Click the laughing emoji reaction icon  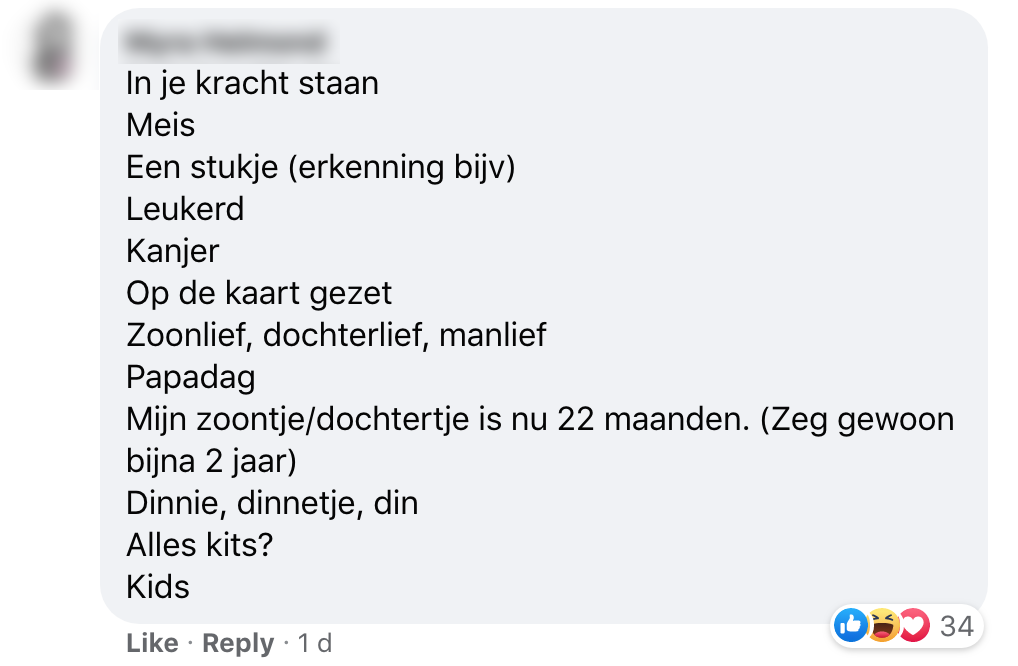(x=882, y=626)
